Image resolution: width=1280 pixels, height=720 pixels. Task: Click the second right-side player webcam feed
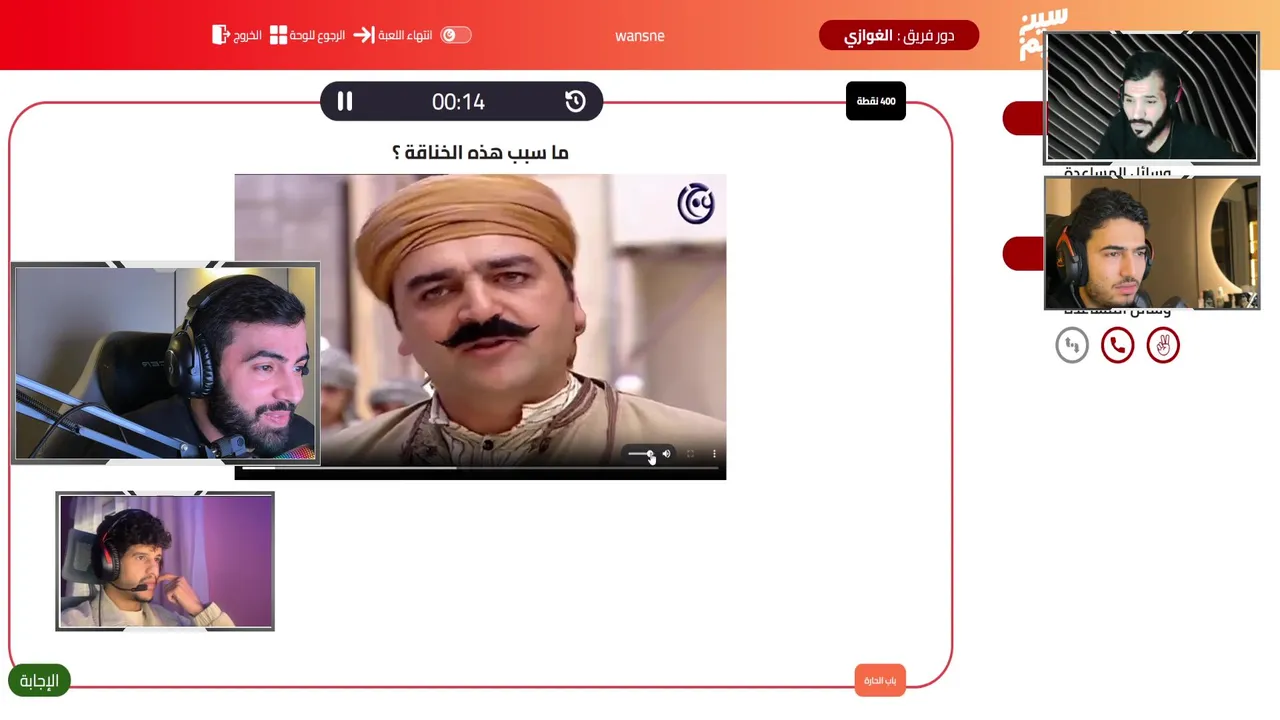(x=1151, y=243)
